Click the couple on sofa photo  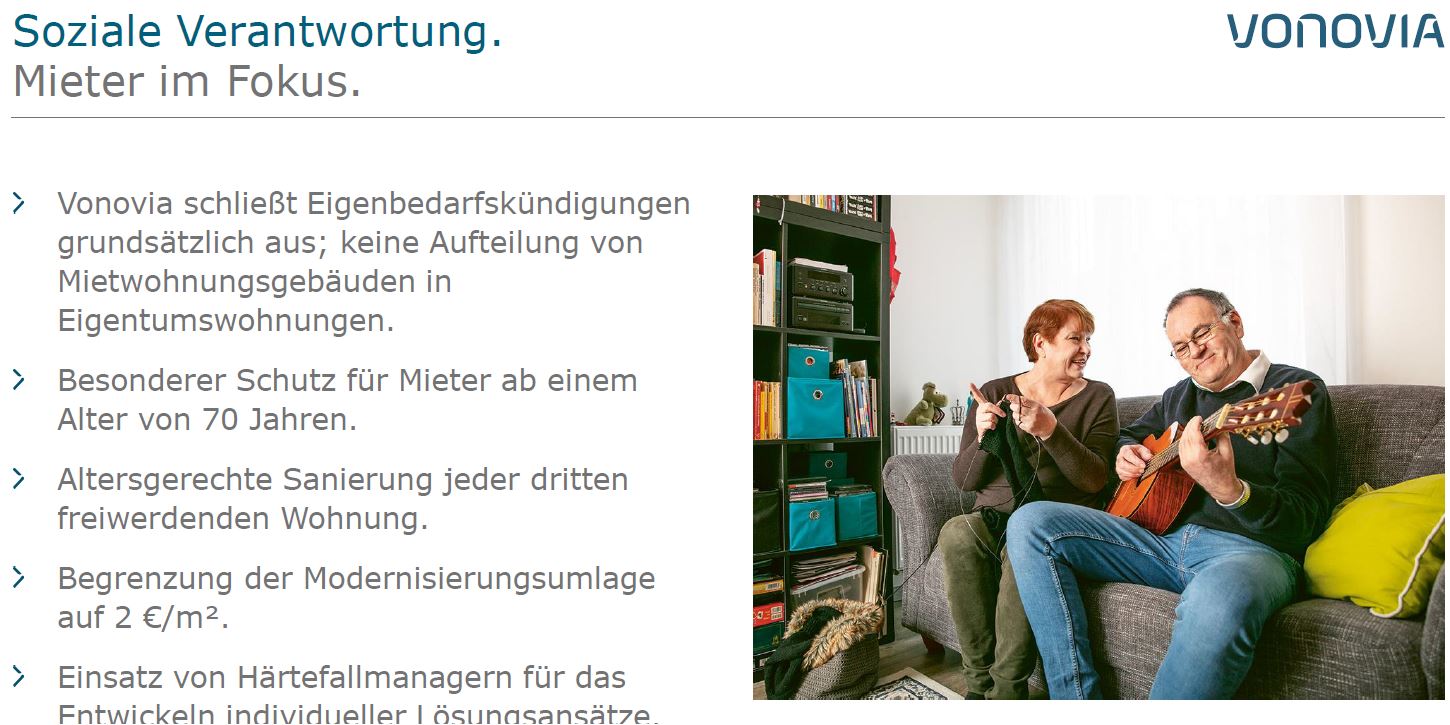[1099, 447]
